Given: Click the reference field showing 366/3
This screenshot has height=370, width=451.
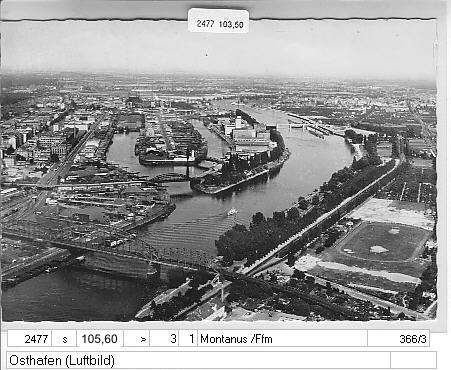Looking at the screenshot, I should point(398,339).
